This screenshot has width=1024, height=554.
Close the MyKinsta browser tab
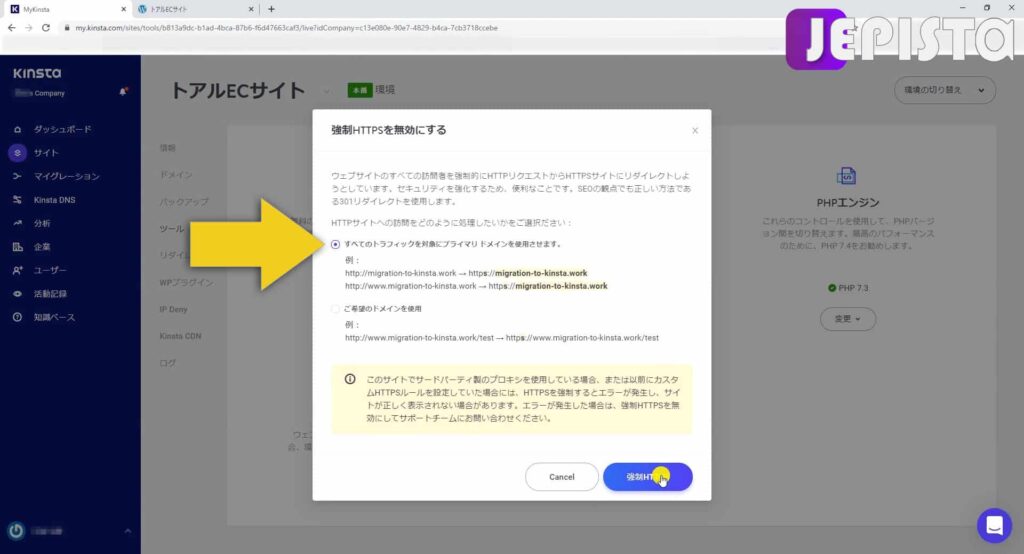(123, 9)
